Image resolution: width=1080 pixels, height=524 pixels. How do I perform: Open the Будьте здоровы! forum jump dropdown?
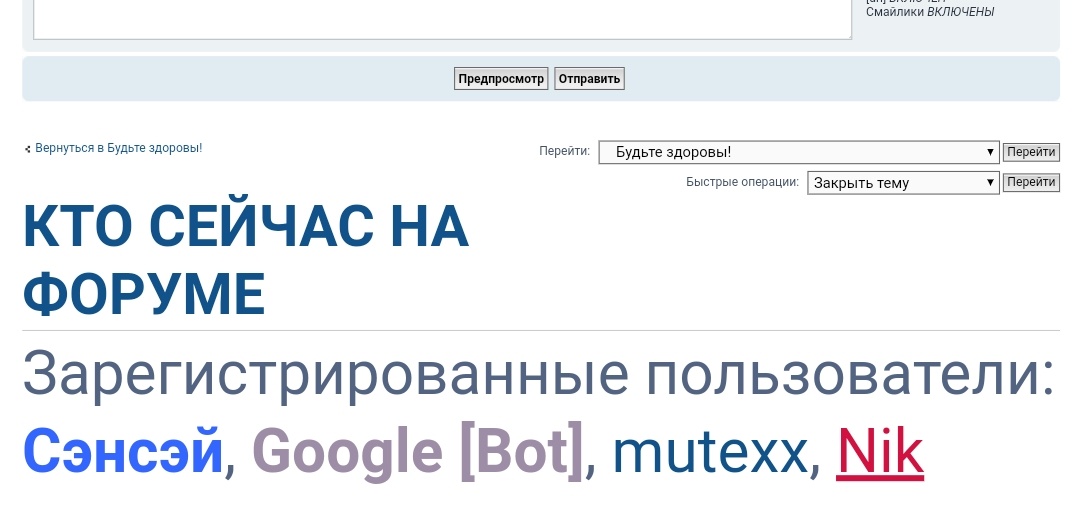click(798, 152)
